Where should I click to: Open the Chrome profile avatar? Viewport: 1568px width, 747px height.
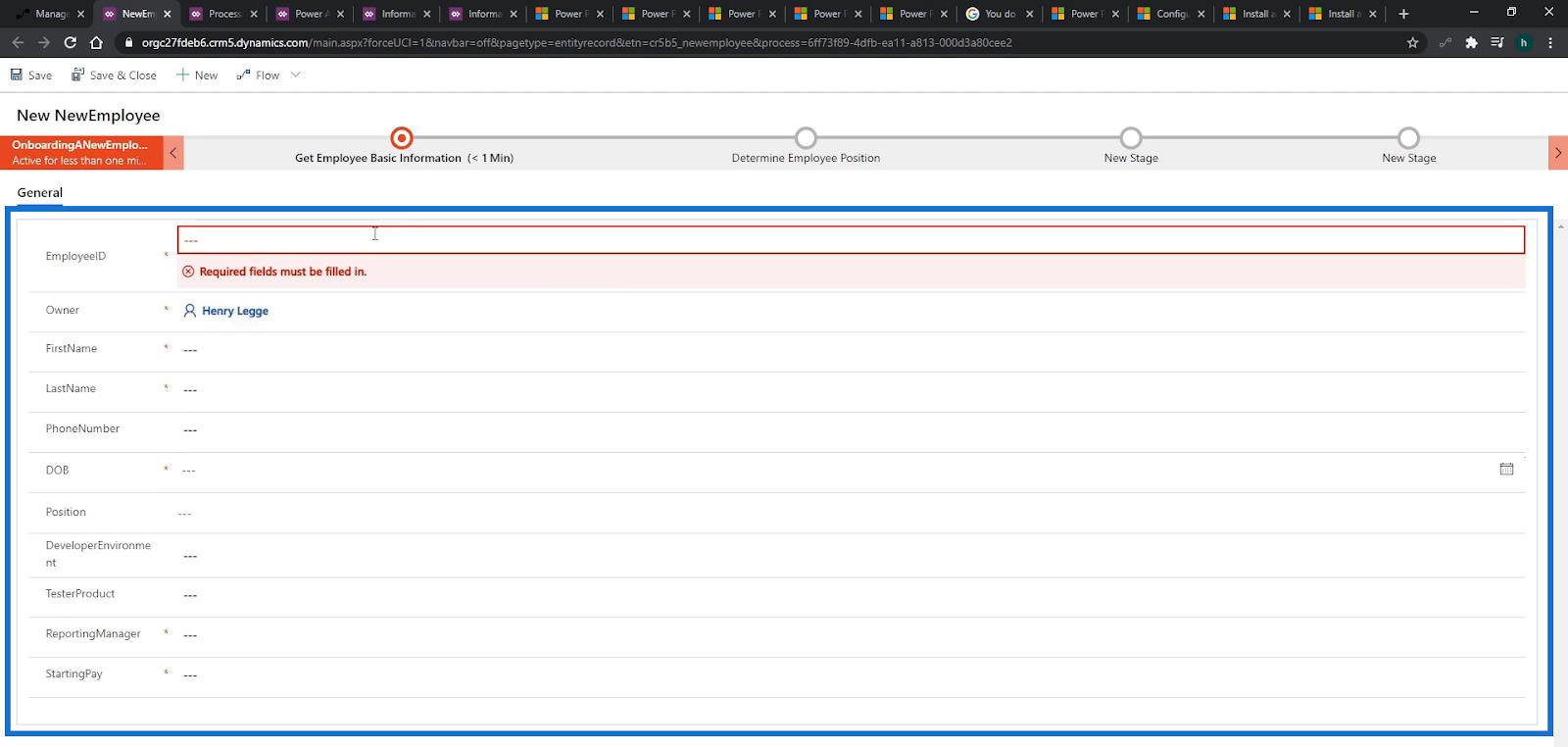(x=1523, y=42)
